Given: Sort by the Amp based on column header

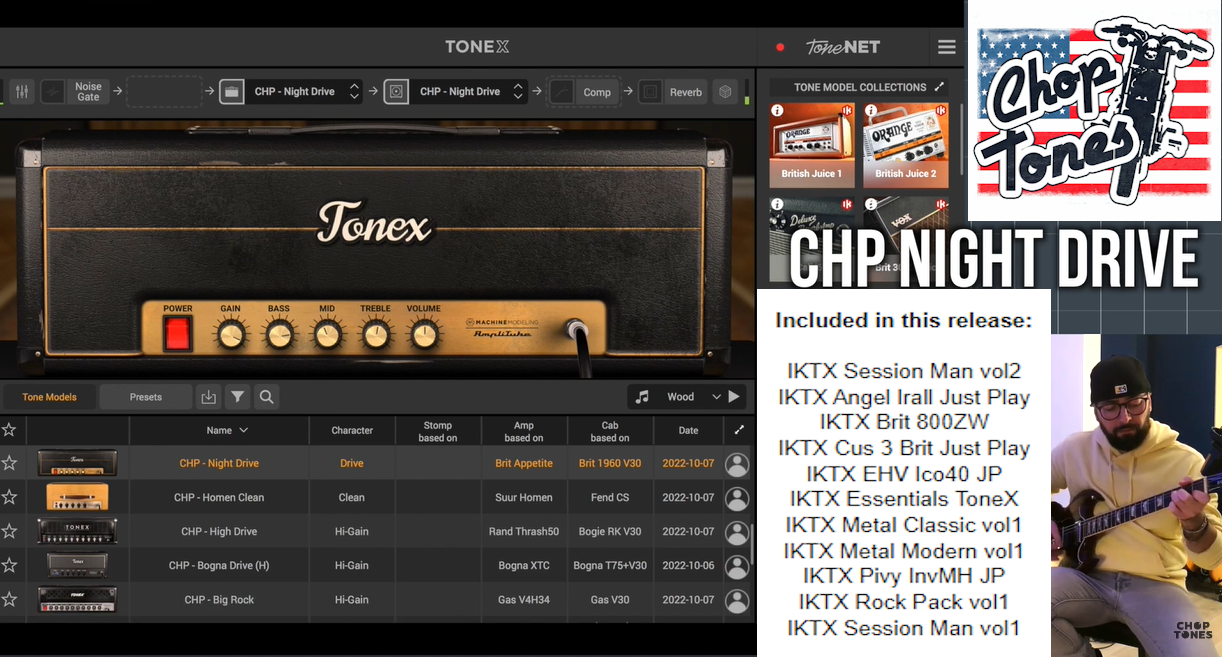Looking at the screenshot, I should click(x=524, y=431).
